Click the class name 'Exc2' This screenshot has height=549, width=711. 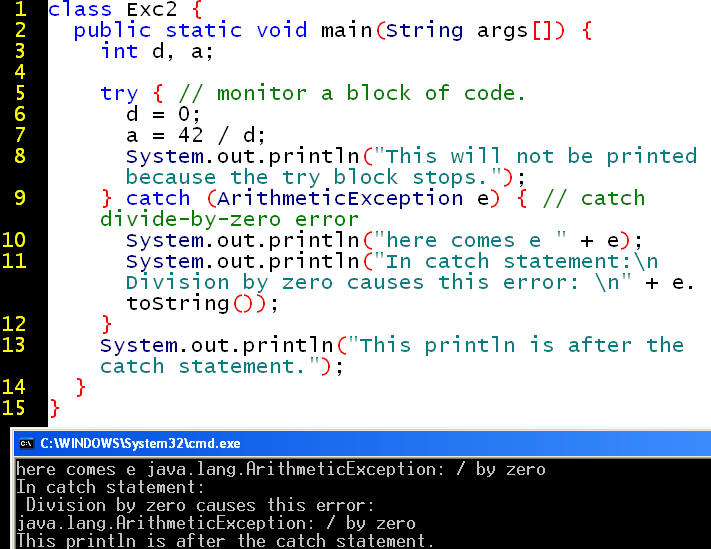click(x=151, y=9)
